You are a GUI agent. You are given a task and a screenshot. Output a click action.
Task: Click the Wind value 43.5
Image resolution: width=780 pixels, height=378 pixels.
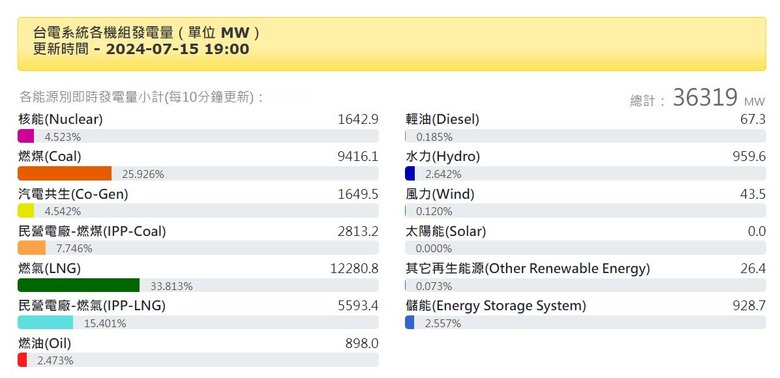pos(753,194)
